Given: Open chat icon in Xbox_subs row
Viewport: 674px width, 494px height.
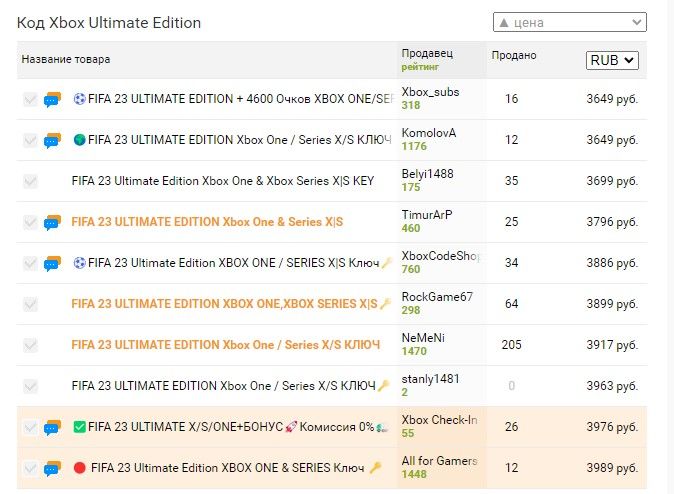Looking at the screenshot, I should pos(52,99).
